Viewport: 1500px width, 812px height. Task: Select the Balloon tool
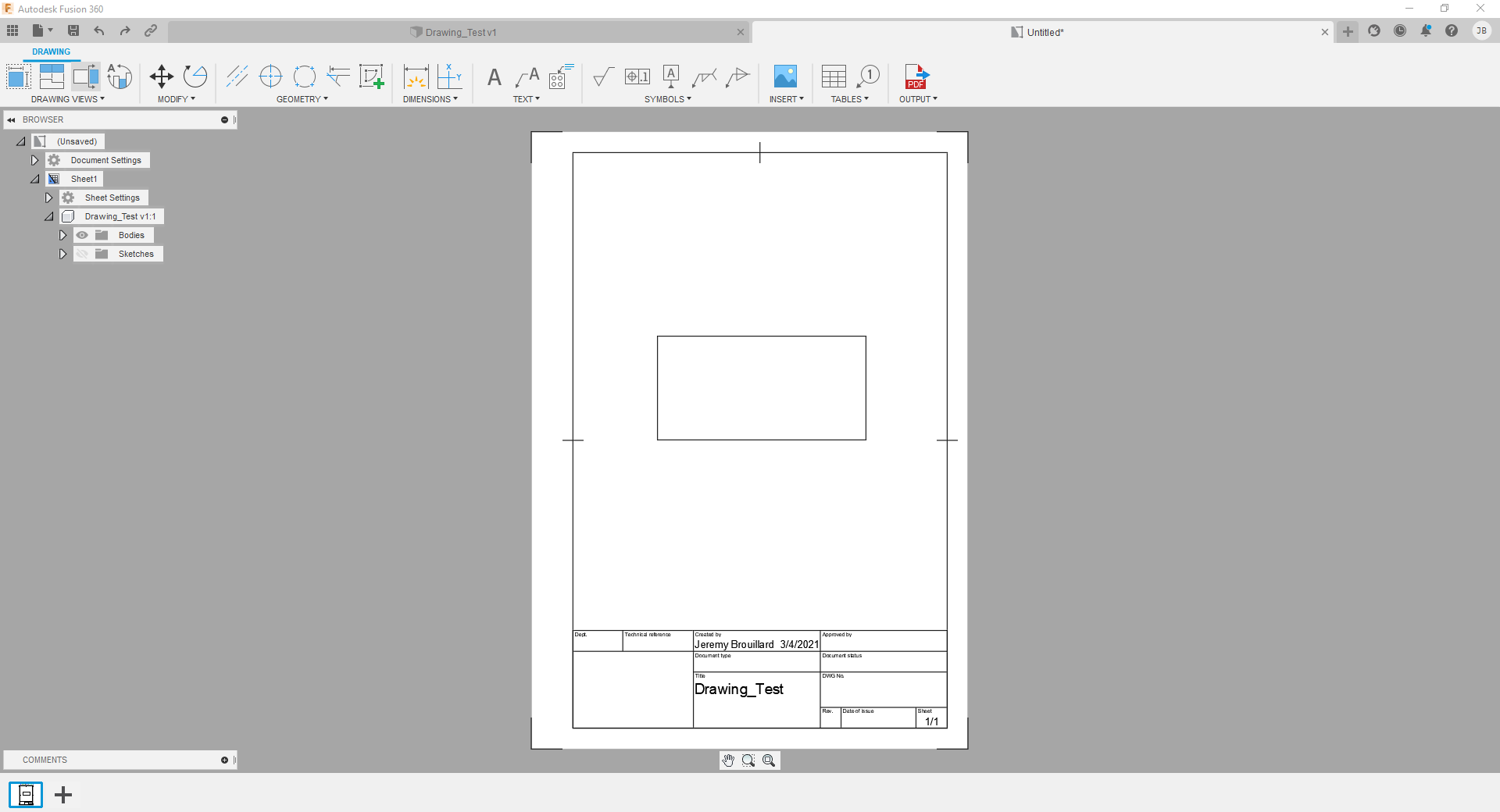pos(868,77)
